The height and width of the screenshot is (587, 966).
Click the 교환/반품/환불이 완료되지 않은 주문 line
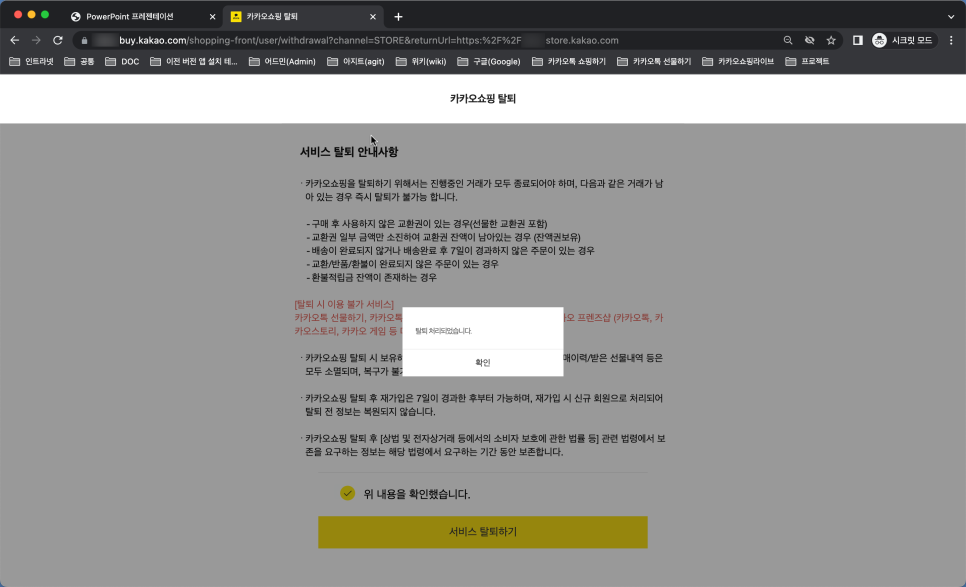coord(402,264)
